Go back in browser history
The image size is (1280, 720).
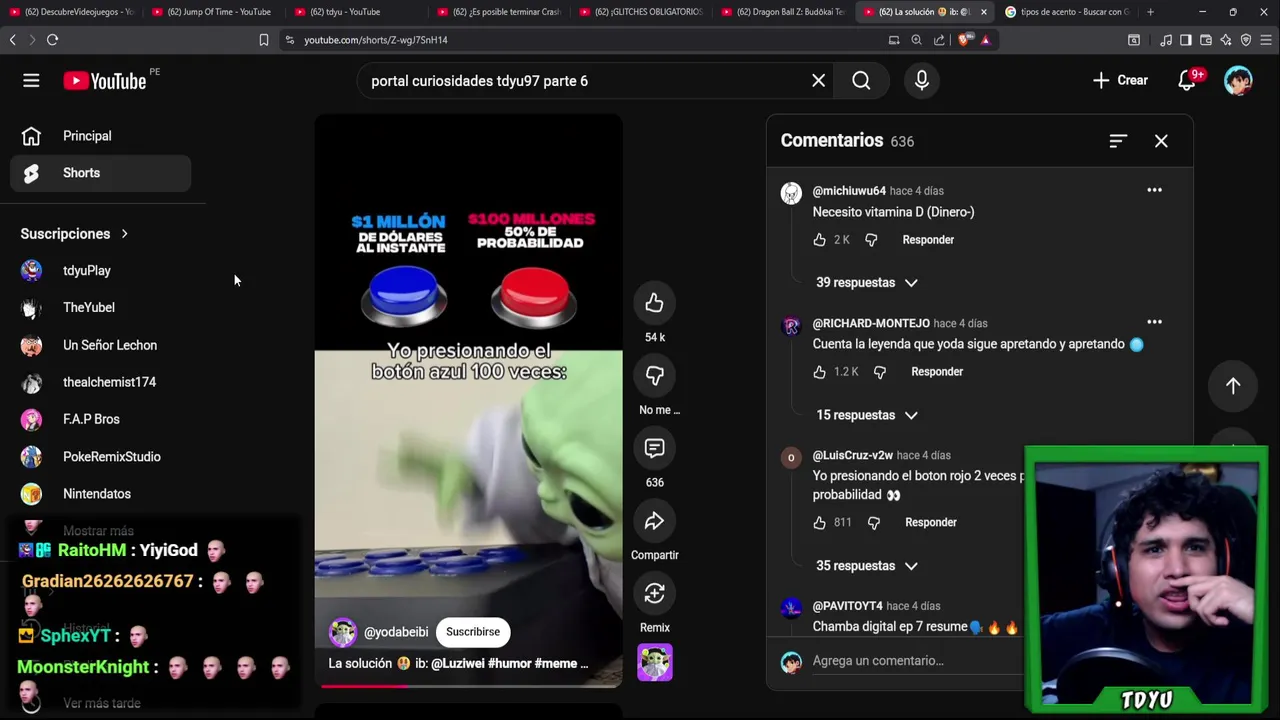[x=12, y=40]
